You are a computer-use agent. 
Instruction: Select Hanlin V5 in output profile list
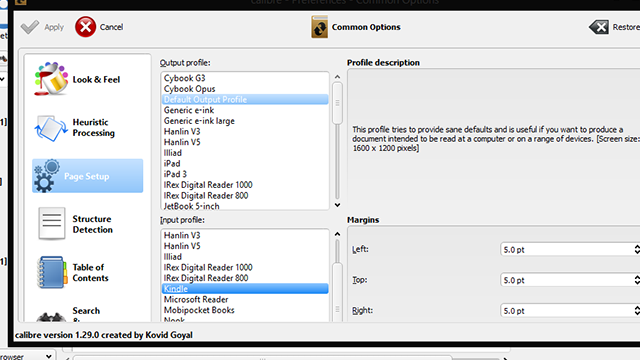(x=245, y=142)
